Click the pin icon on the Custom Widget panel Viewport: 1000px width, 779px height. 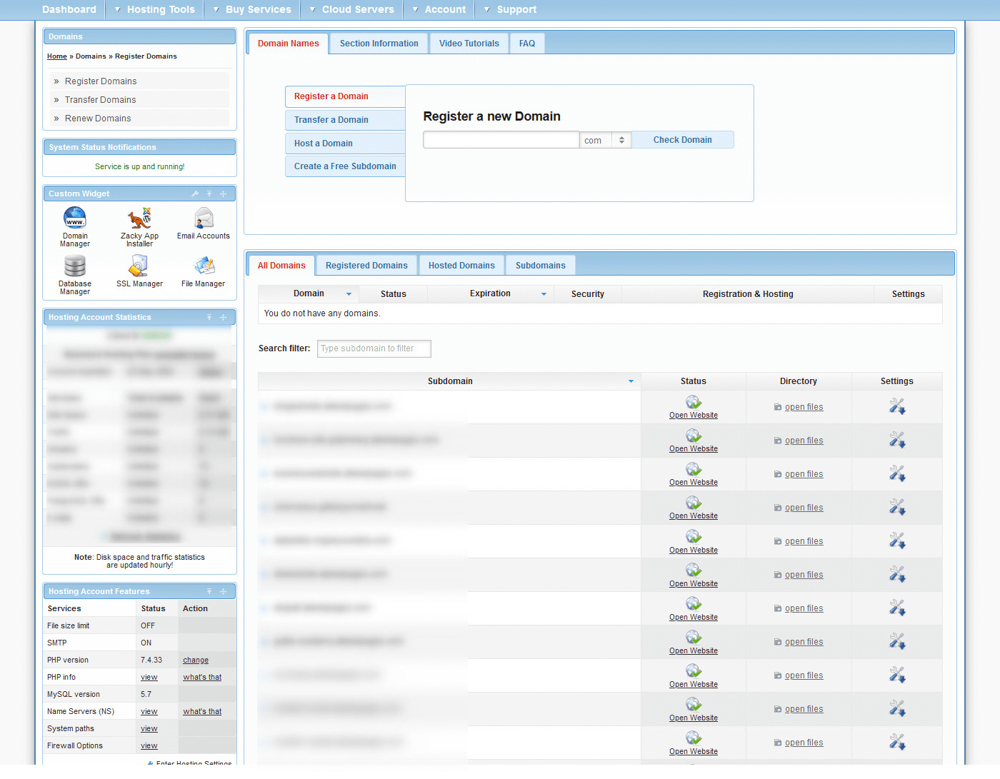coord(209,193)
